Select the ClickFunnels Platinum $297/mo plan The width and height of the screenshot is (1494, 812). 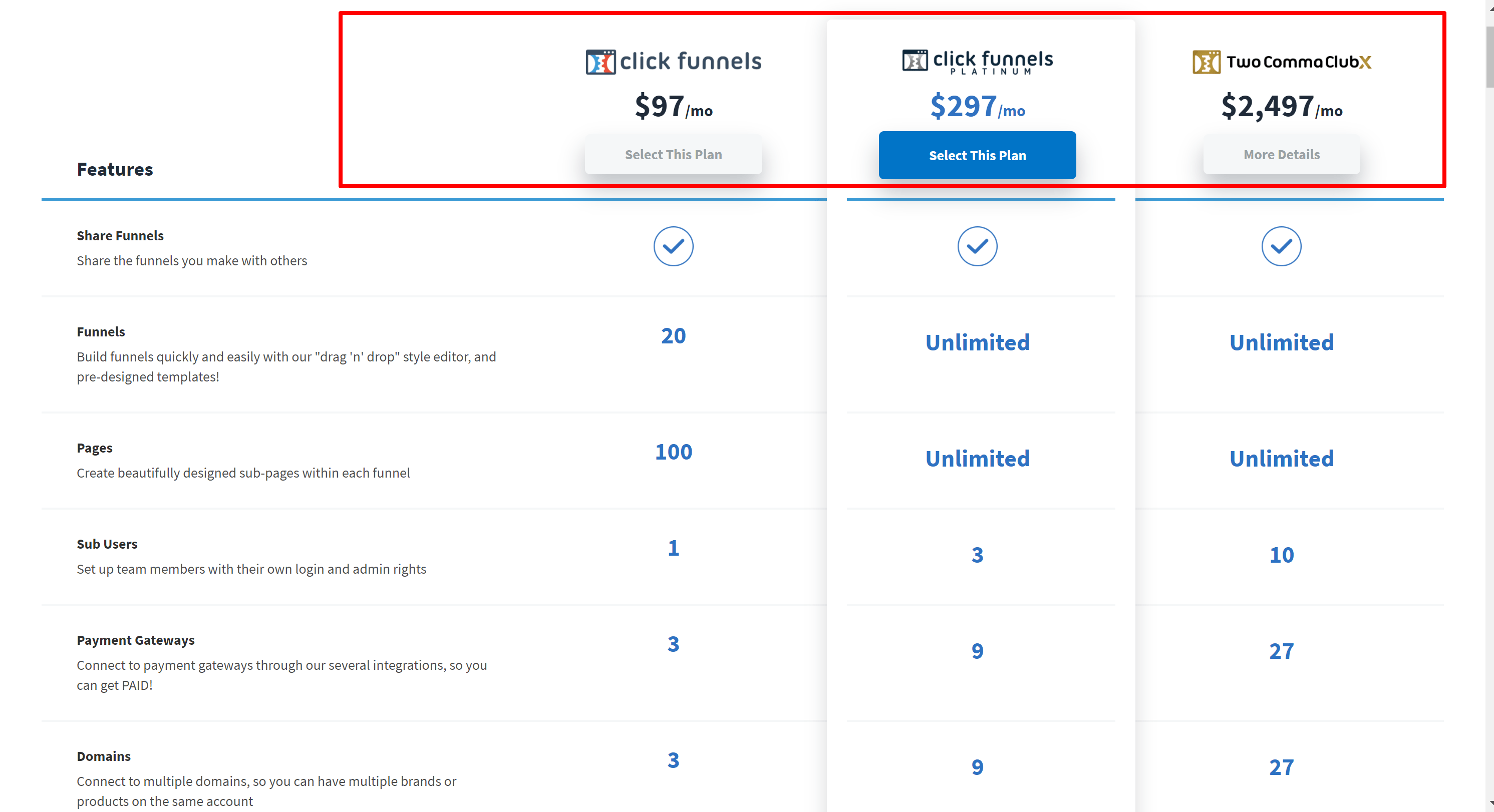[x=977, y=155]
